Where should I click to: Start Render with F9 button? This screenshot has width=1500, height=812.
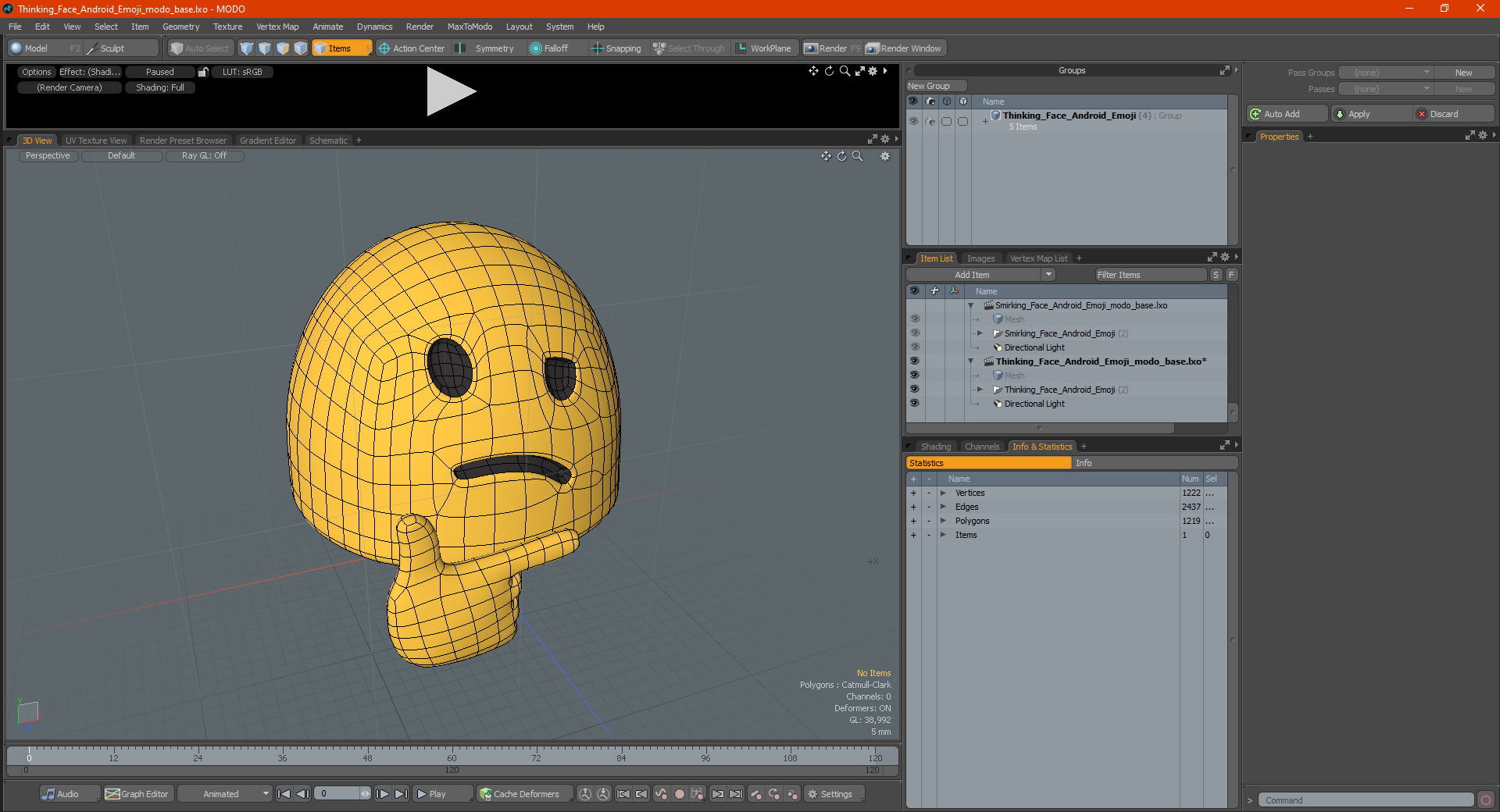832,48
